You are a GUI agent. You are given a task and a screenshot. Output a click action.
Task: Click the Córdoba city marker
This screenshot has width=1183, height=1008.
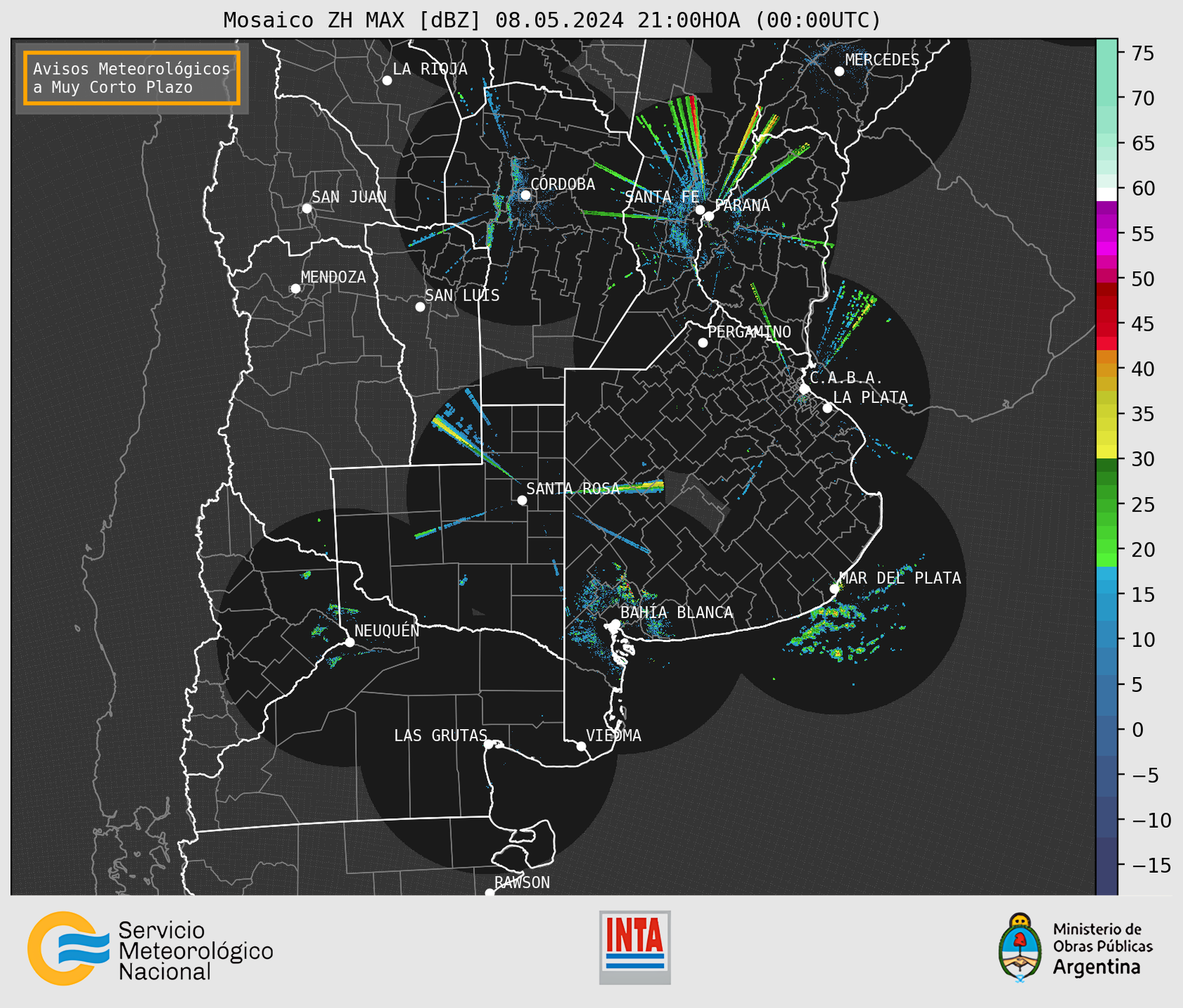(x=525, y=195)
